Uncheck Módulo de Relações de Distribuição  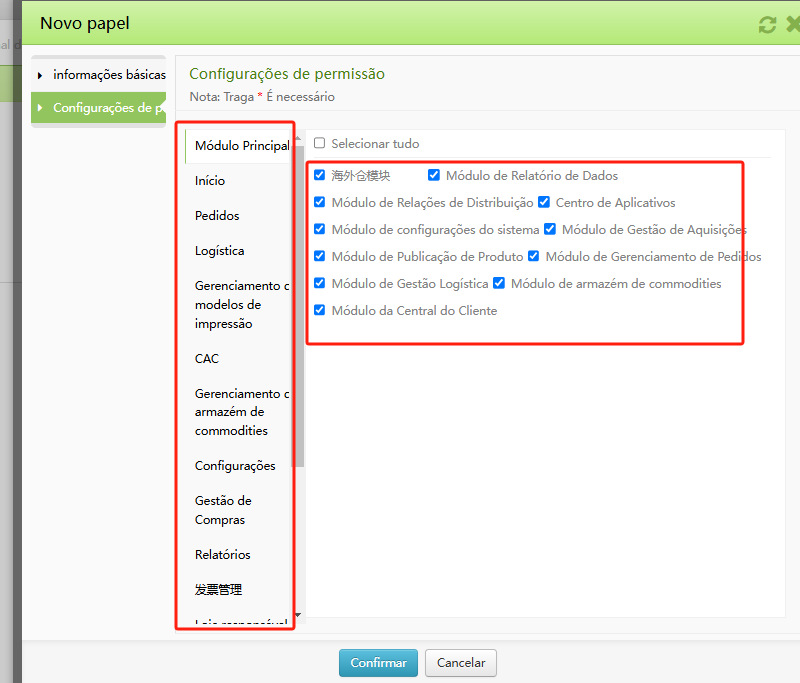[319, 202]
